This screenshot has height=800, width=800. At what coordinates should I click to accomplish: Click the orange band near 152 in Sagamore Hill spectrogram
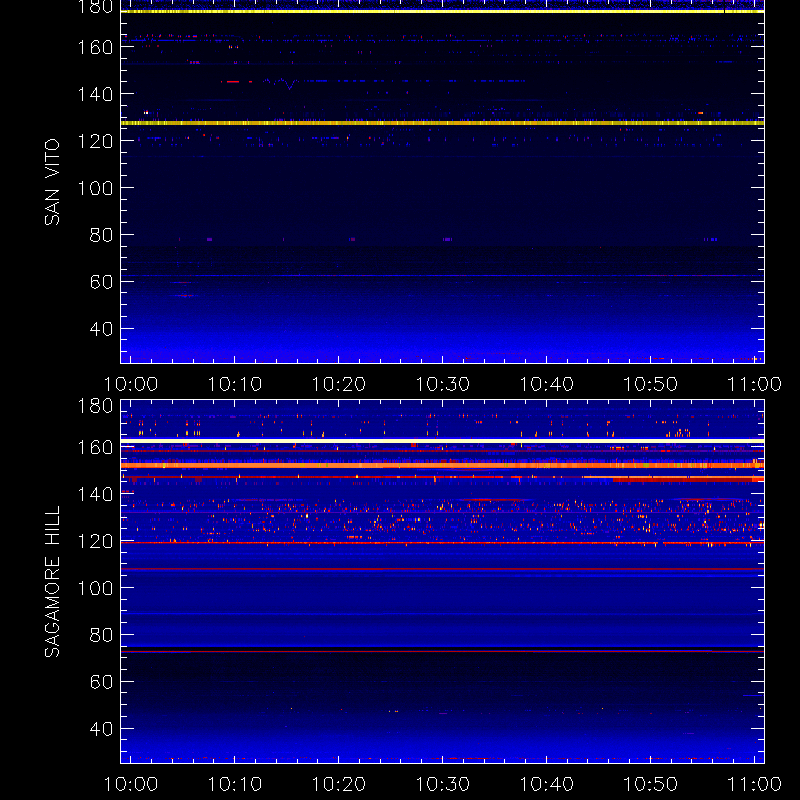(442, 465)
